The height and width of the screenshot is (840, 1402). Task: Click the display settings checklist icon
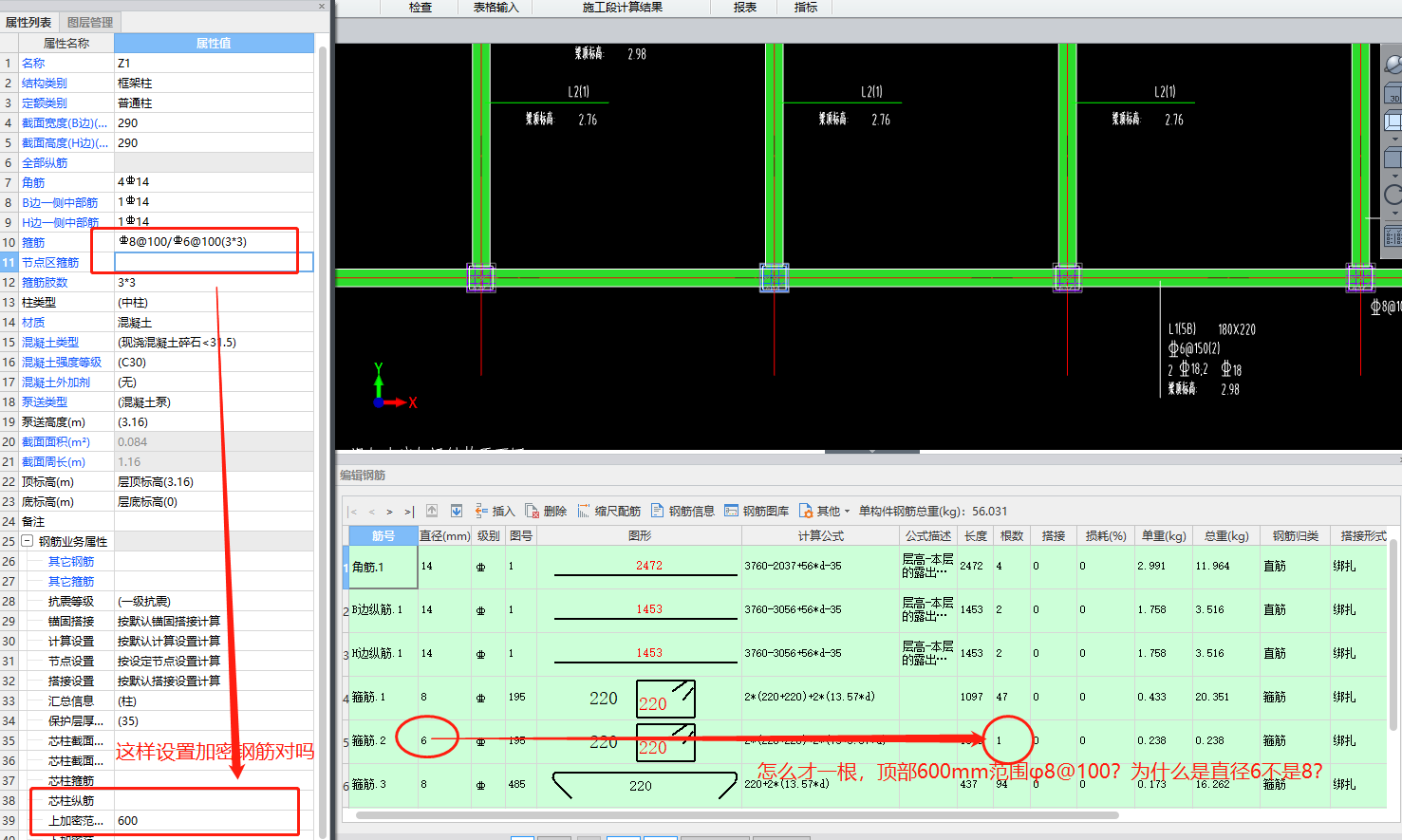[1393, 235]
